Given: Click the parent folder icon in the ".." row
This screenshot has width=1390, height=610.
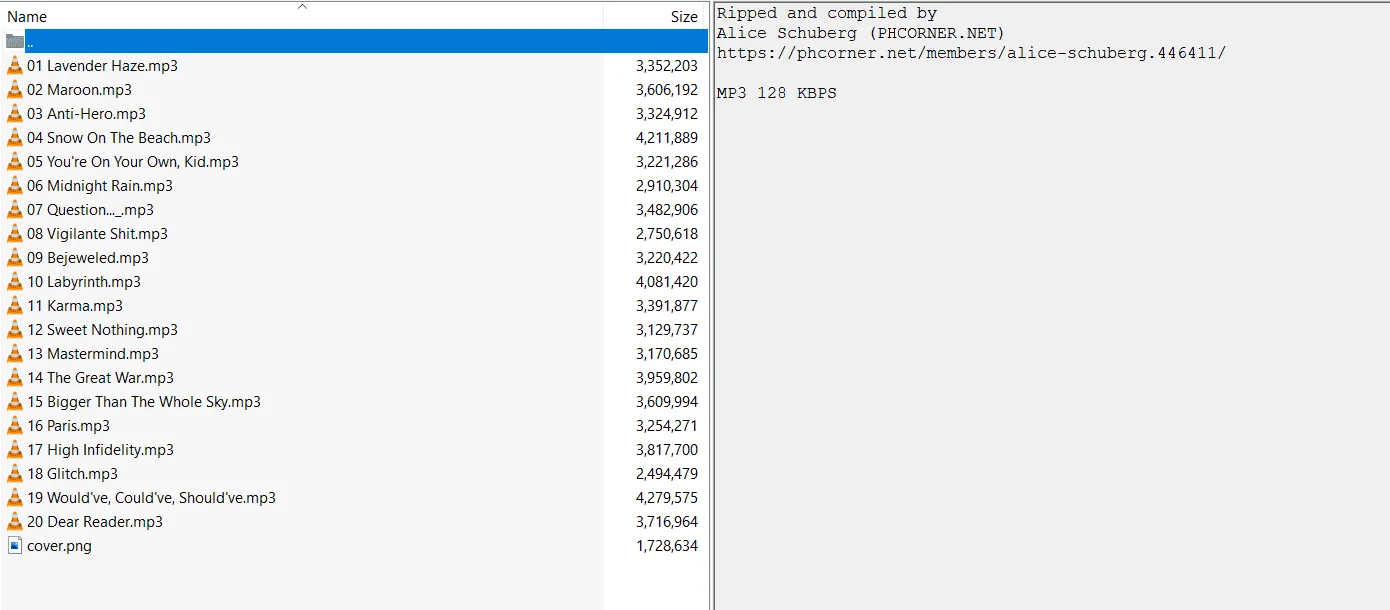Looking at the screenshot, I should coord(15,42).
